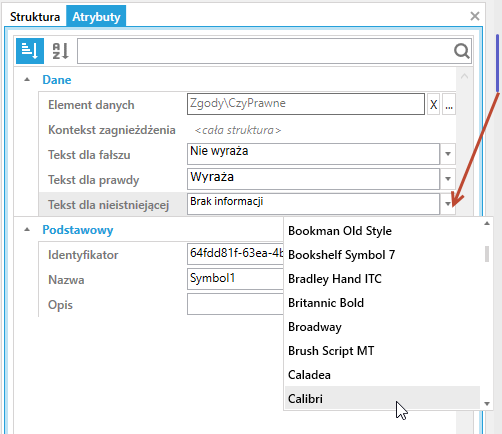The width and height of the screenshot is (502, 434).
Task: Sort attributes alphabetically A-Z
Action: (61, 51)
